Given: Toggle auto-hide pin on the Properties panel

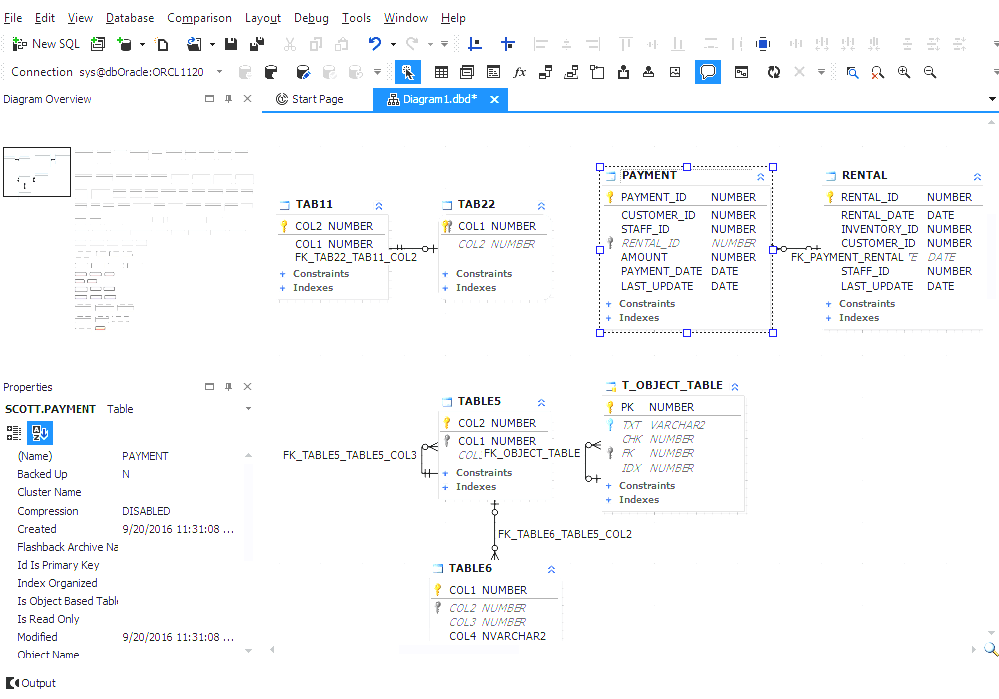Looking at the screenshot, I should pyautogui.click(x=229, y=386).
